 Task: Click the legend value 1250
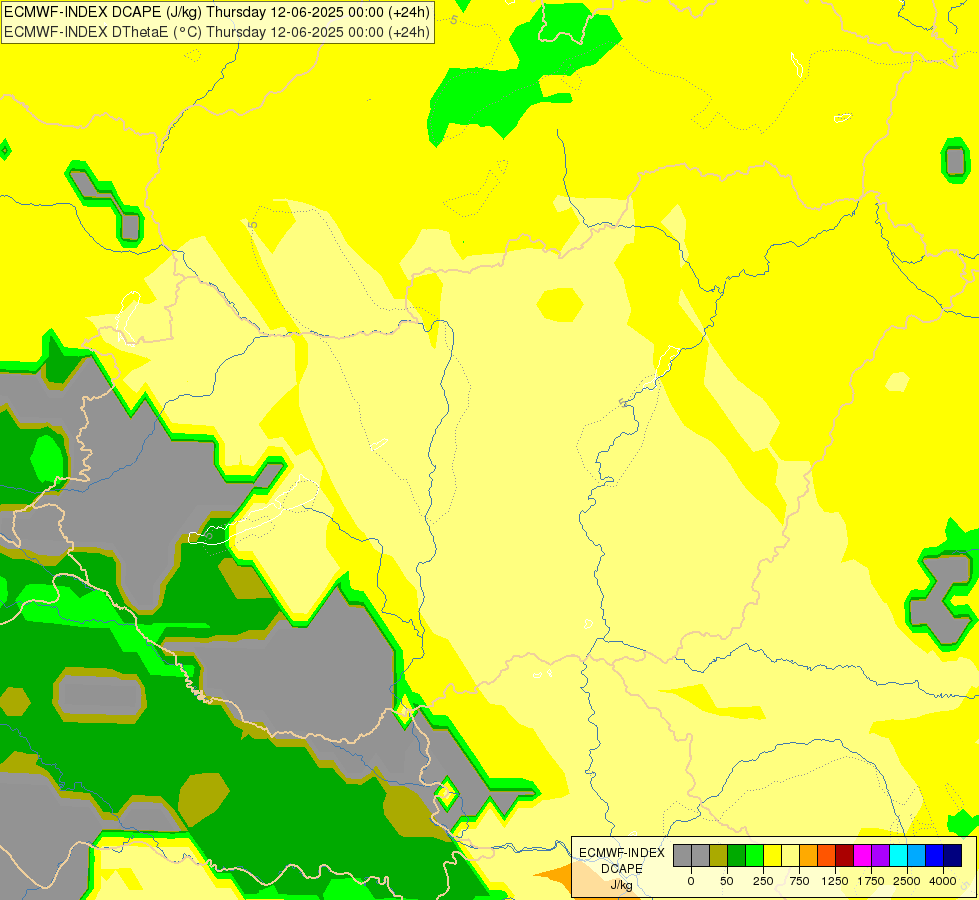point(835,881)
